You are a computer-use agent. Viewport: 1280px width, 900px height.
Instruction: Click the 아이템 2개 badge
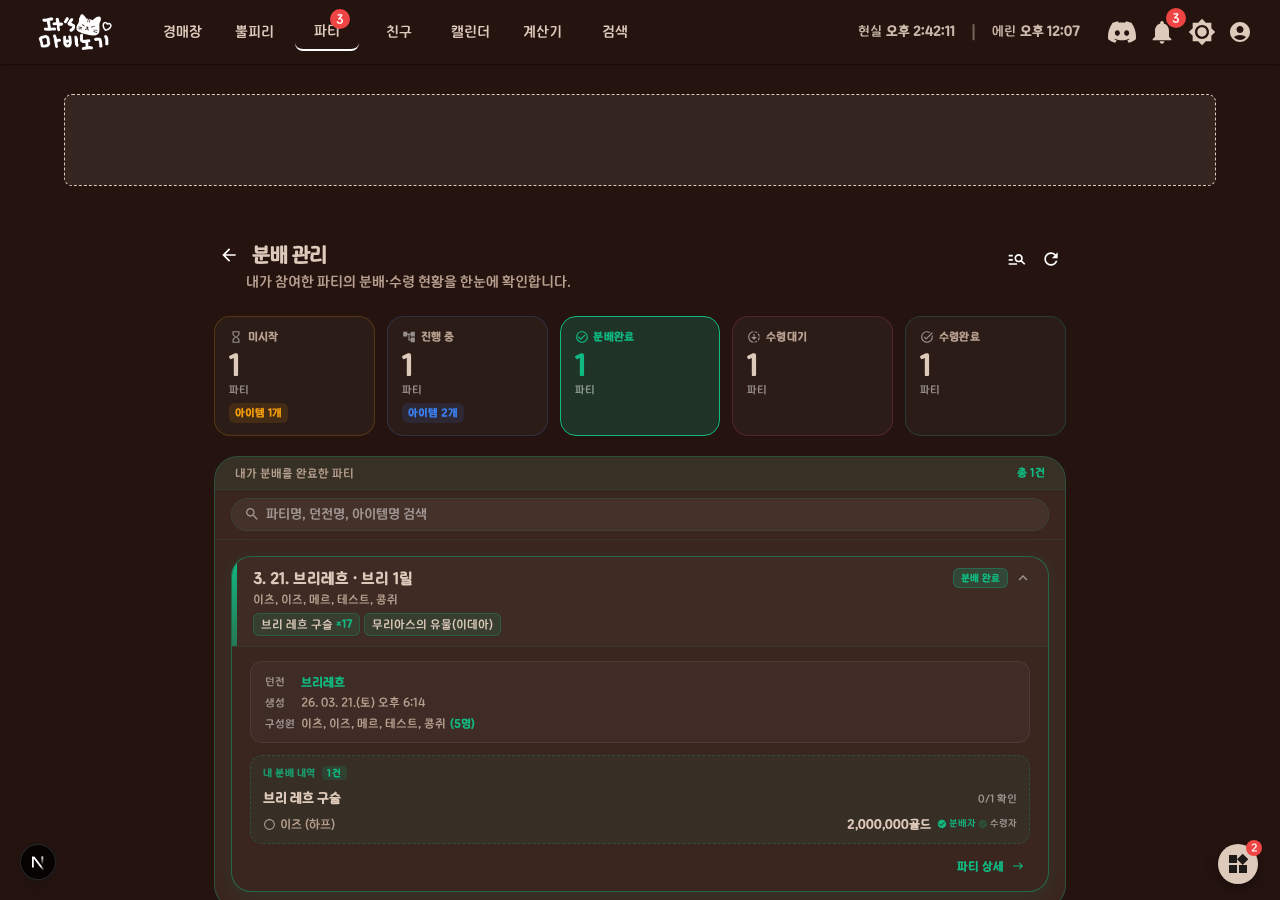(x=432, y=413)
